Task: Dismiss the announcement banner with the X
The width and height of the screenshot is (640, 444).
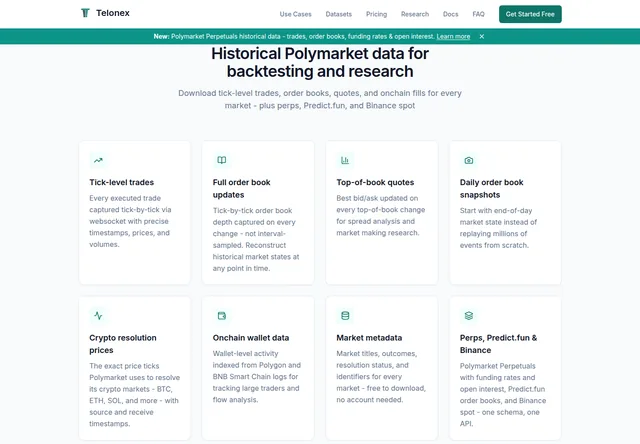Action: point(482,36)
